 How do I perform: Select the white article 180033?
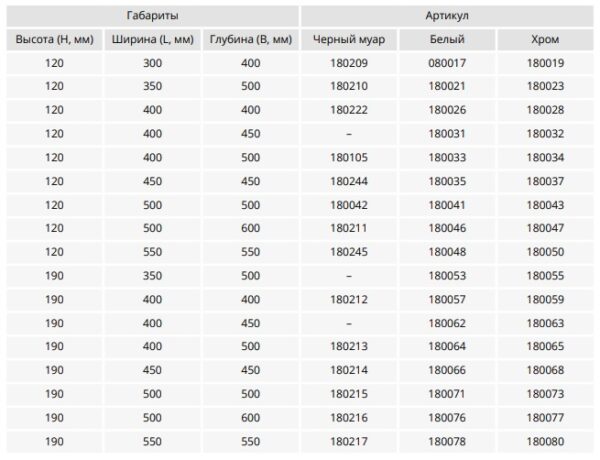coord(447,157)
